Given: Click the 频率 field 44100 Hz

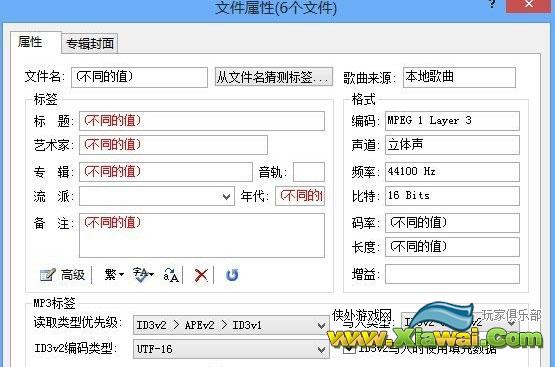Looking at the screenshot, I should point(452,172).
